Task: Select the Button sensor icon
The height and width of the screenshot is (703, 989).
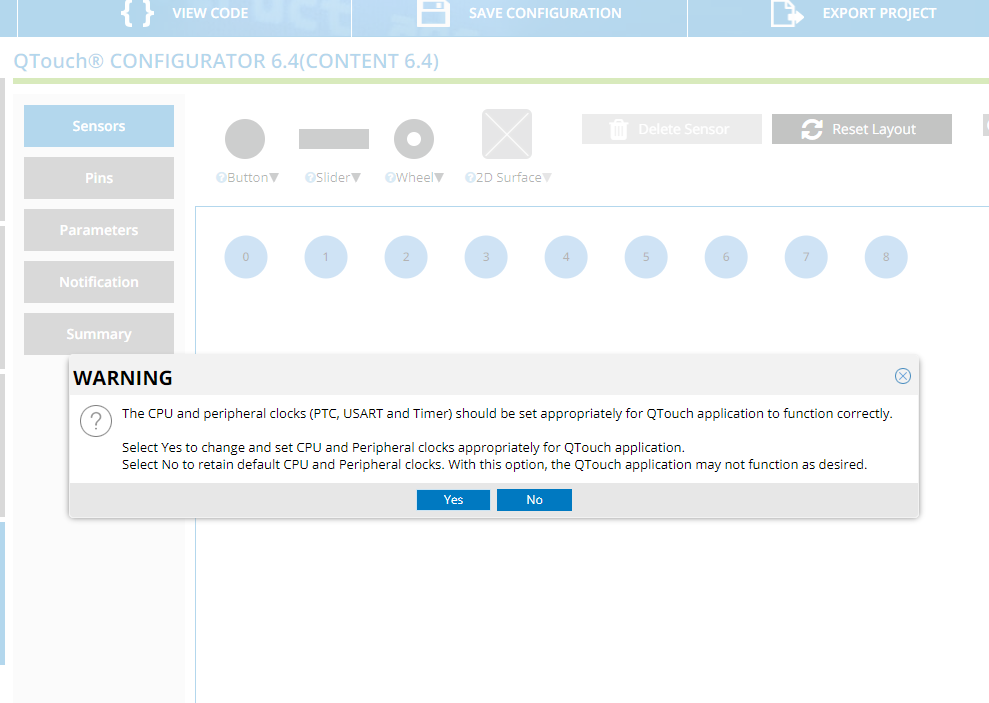Action: [245, 138]
